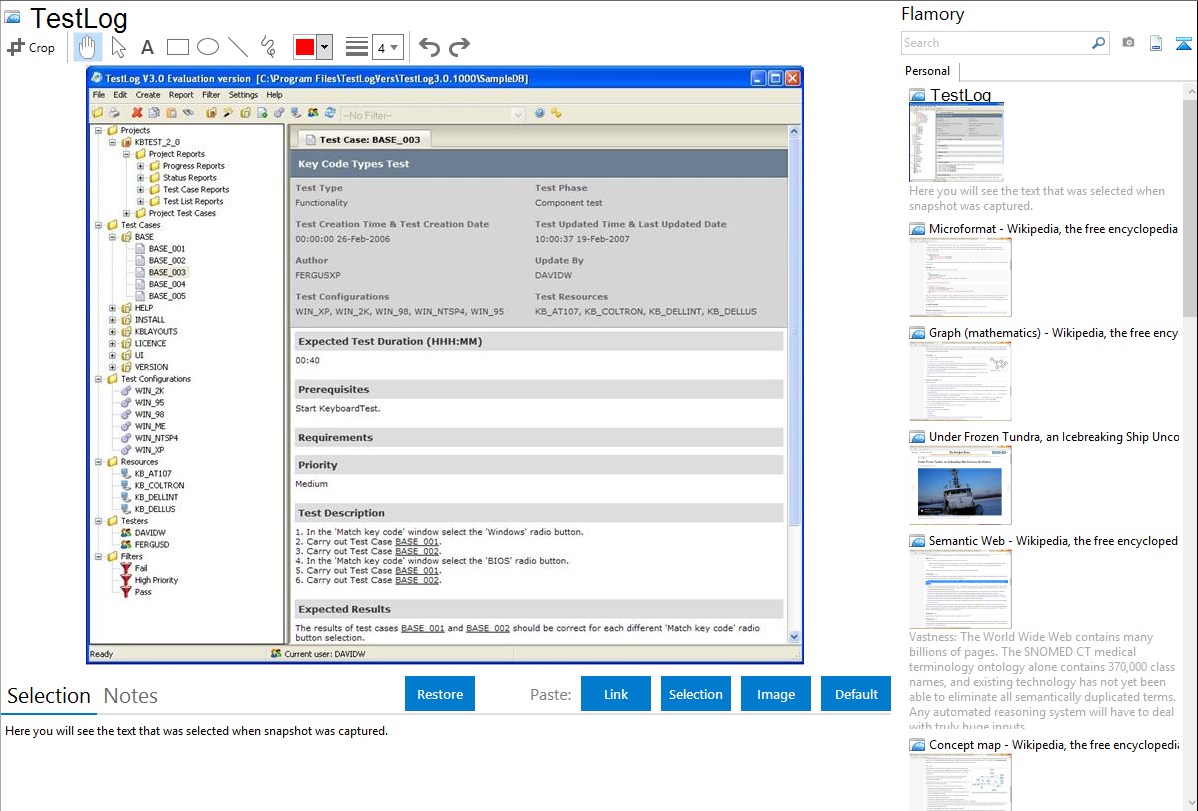1198x811 pixels.
Task: Click the Flamory snapshot list scrollbar
Action: coord(1190,206)
